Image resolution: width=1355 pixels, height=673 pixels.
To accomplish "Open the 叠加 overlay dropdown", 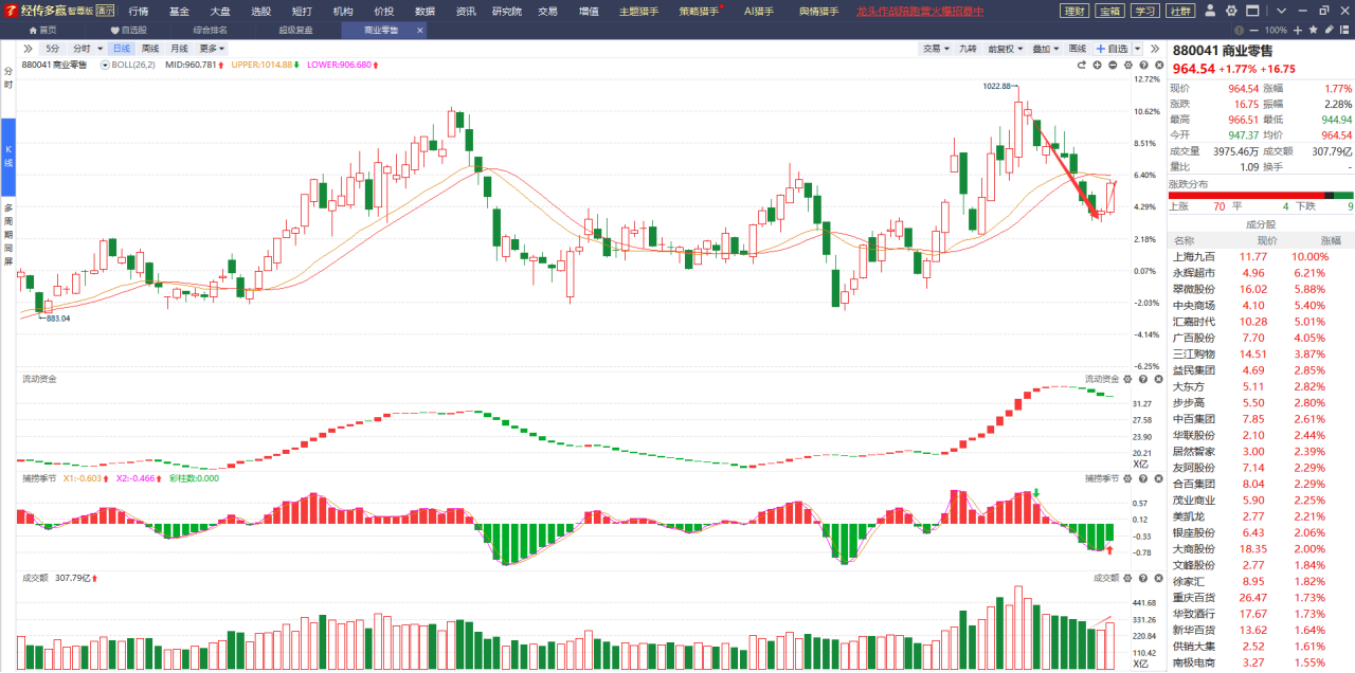I will [1045, 48].
